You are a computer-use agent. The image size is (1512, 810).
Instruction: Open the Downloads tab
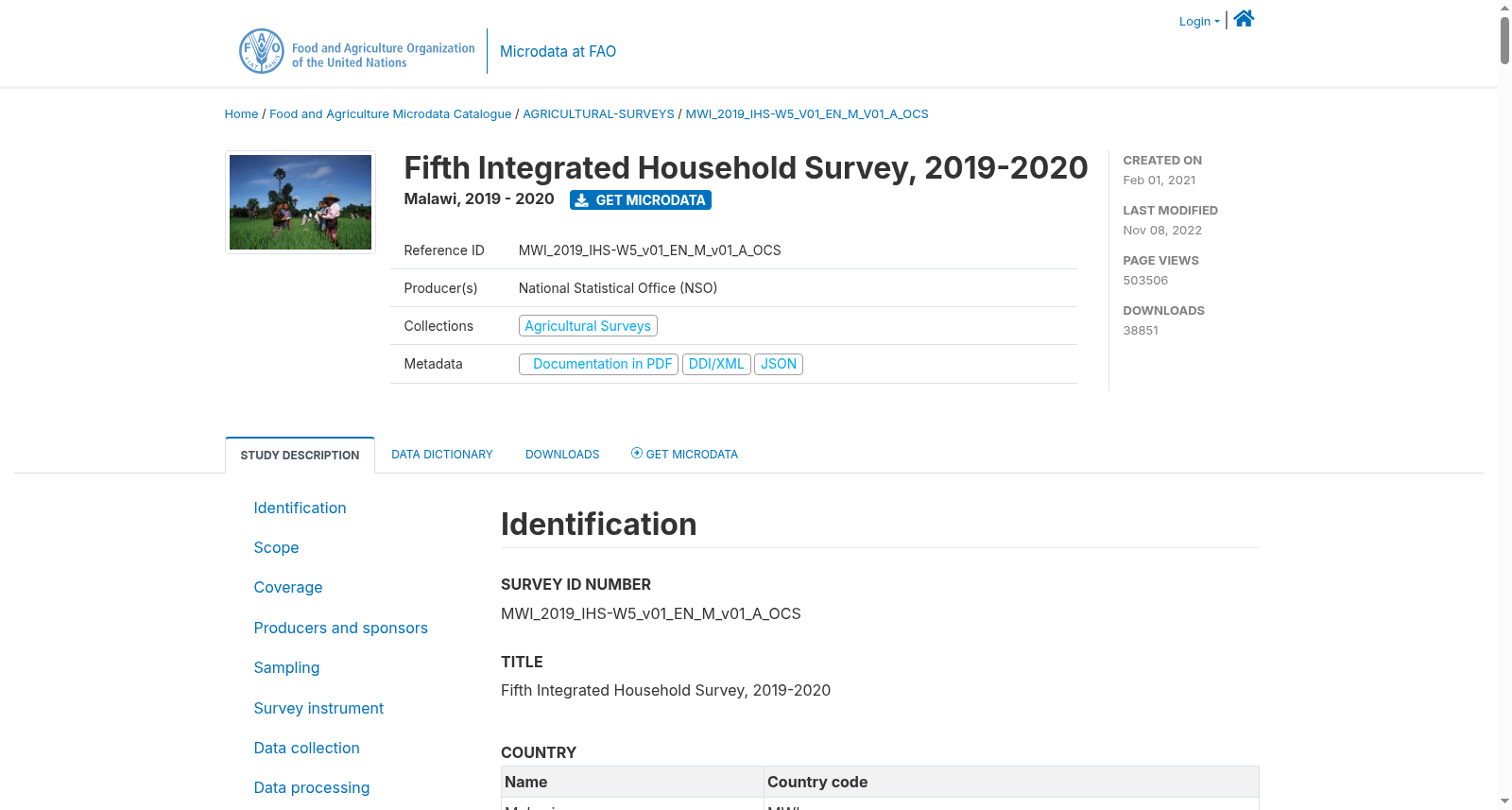pyautogui.click(x=562, y=455)
